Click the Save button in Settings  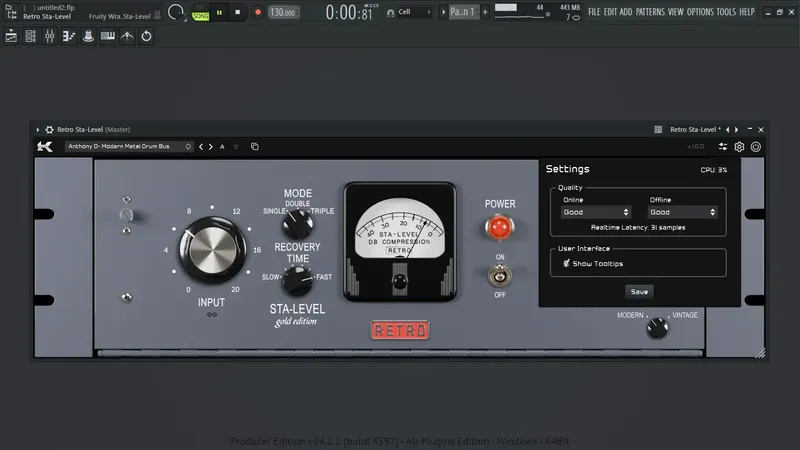pyautogui.click(x=639, y=292)
